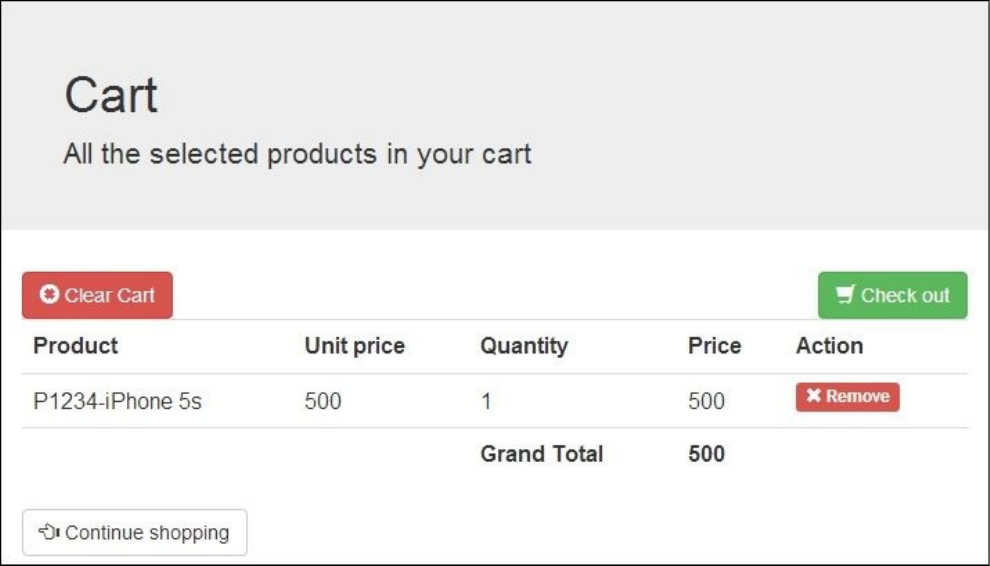Click the Unit price column header
Viewport: 990px width, 566px height.
354,346
